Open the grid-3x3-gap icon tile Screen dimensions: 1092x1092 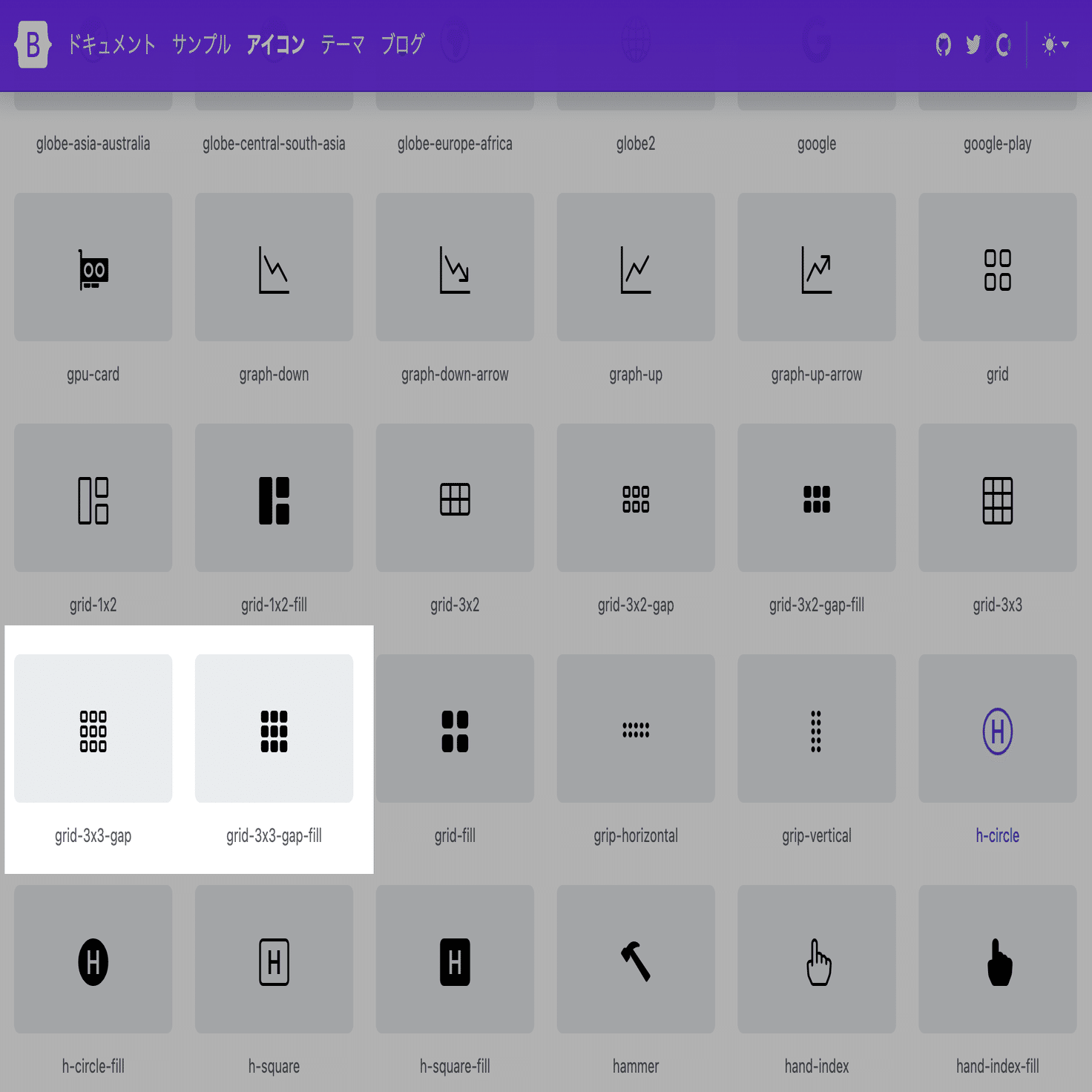pos(93,728)
